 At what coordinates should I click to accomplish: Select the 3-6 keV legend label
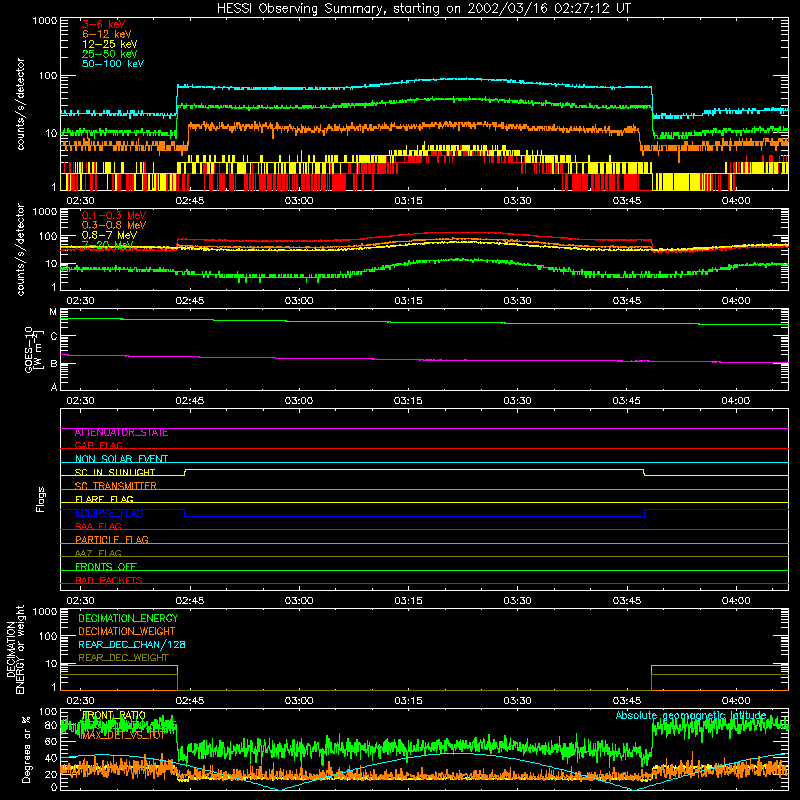[x=103, y=24]
